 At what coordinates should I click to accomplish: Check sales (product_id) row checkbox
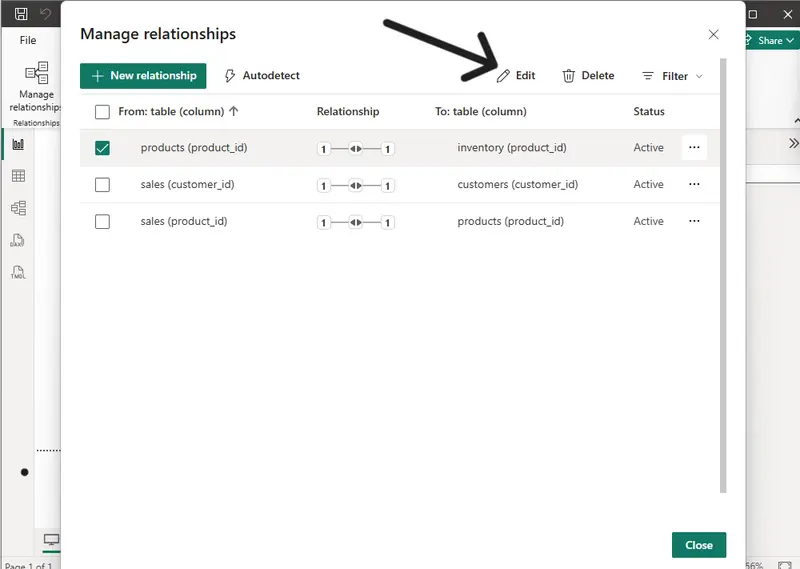tap(102, 221)
